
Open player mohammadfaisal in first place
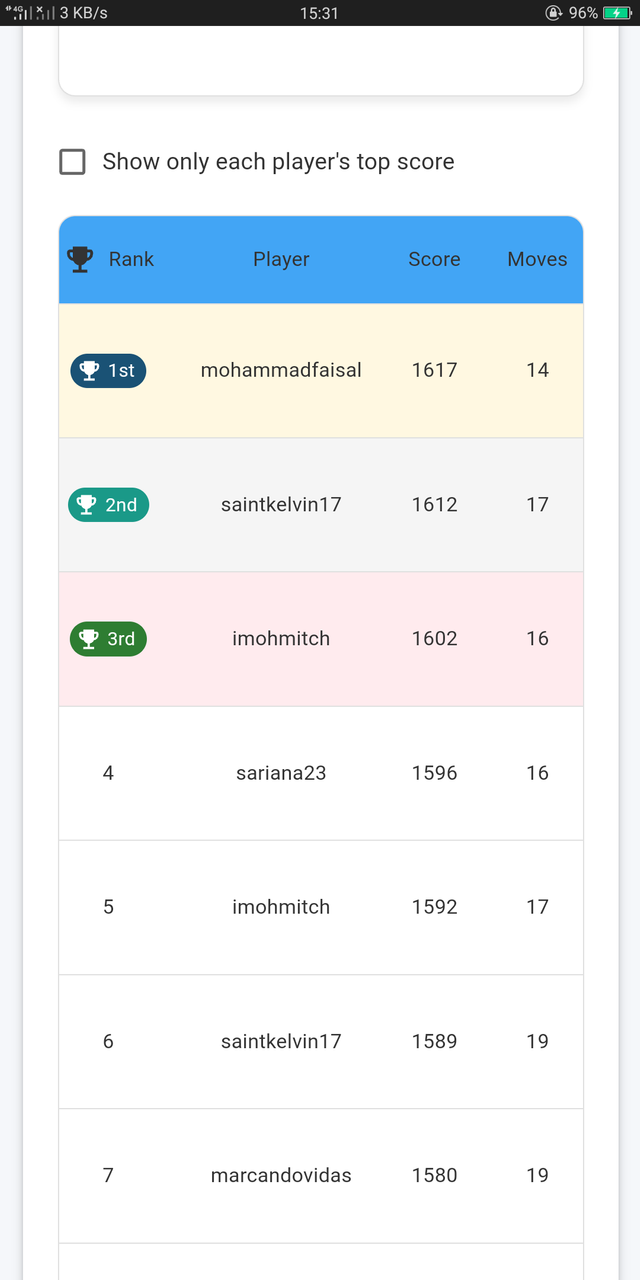[281, 371]
